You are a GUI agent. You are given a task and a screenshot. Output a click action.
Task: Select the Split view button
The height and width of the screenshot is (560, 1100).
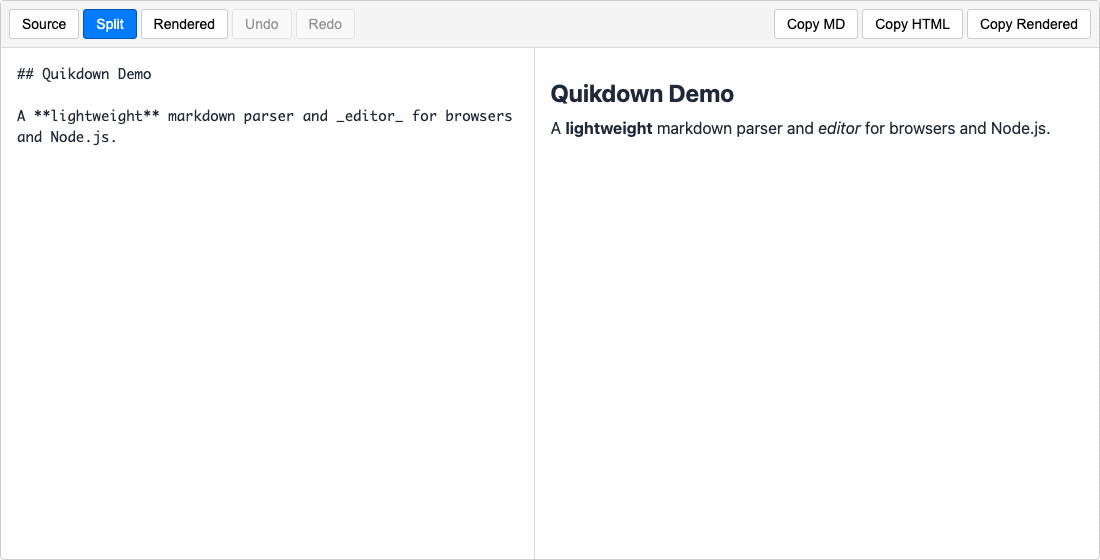(x=110, y=24)
